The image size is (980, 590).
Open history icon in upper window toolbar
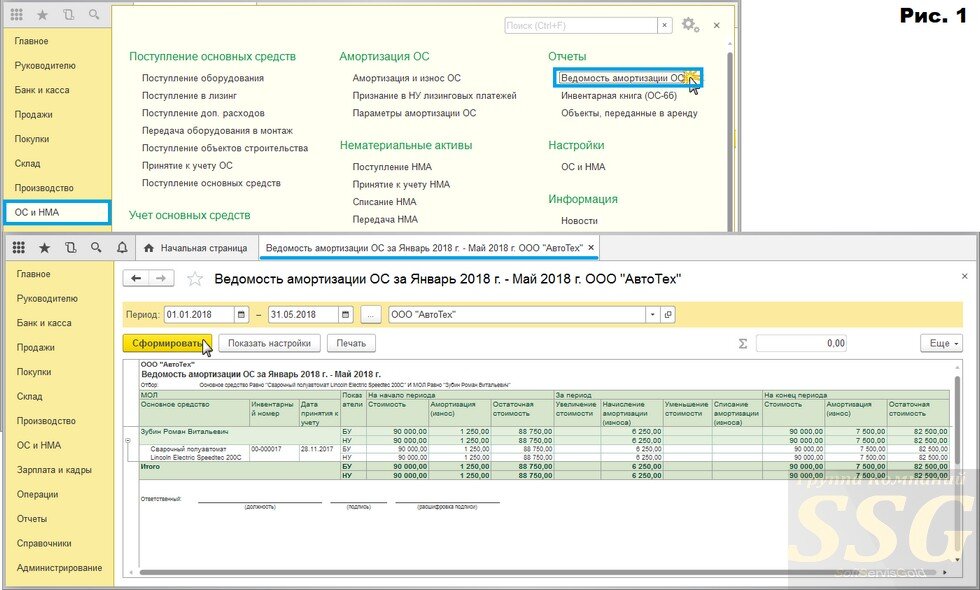[x=69, y=14]
